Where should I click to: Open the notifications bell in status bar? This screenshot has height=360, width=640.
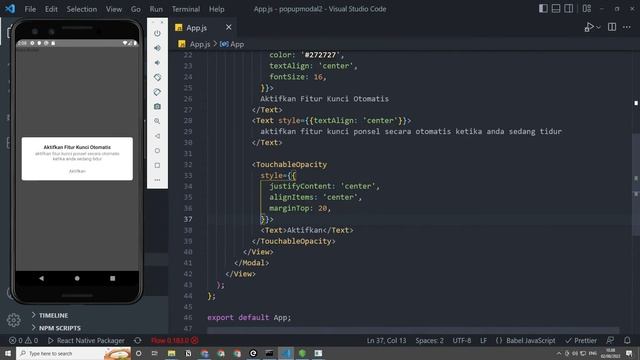[627, 340]
